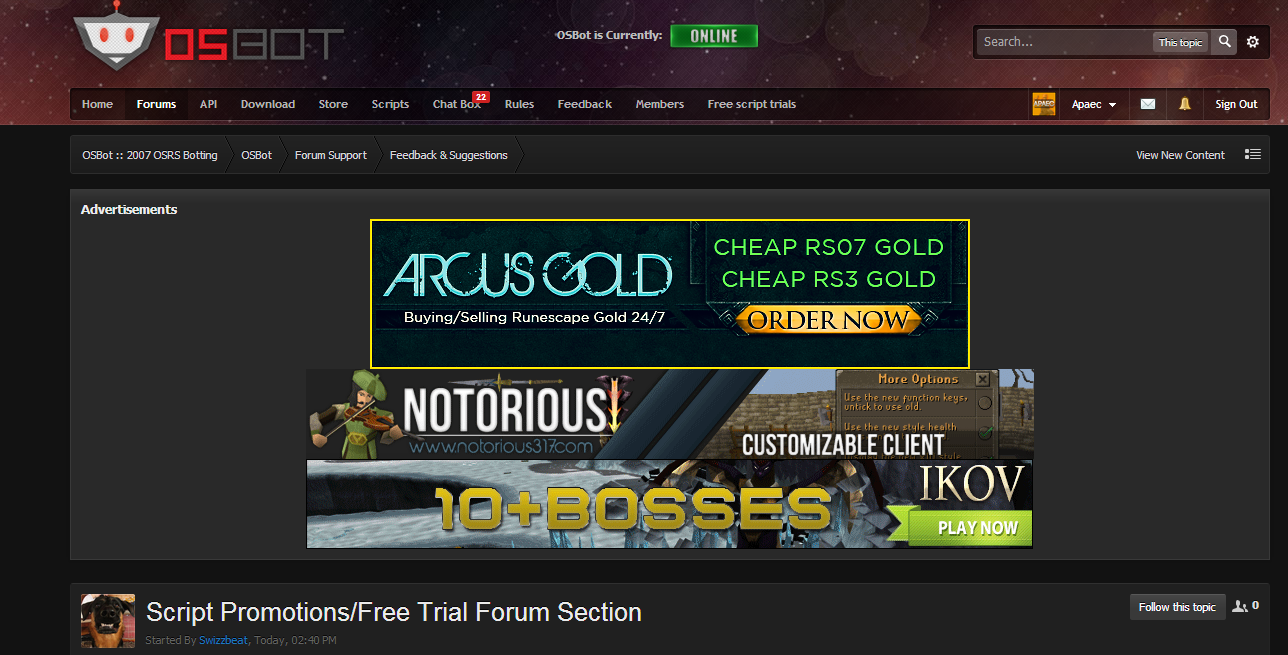Click the Apaec user avatar icon

coord(1044,104)
